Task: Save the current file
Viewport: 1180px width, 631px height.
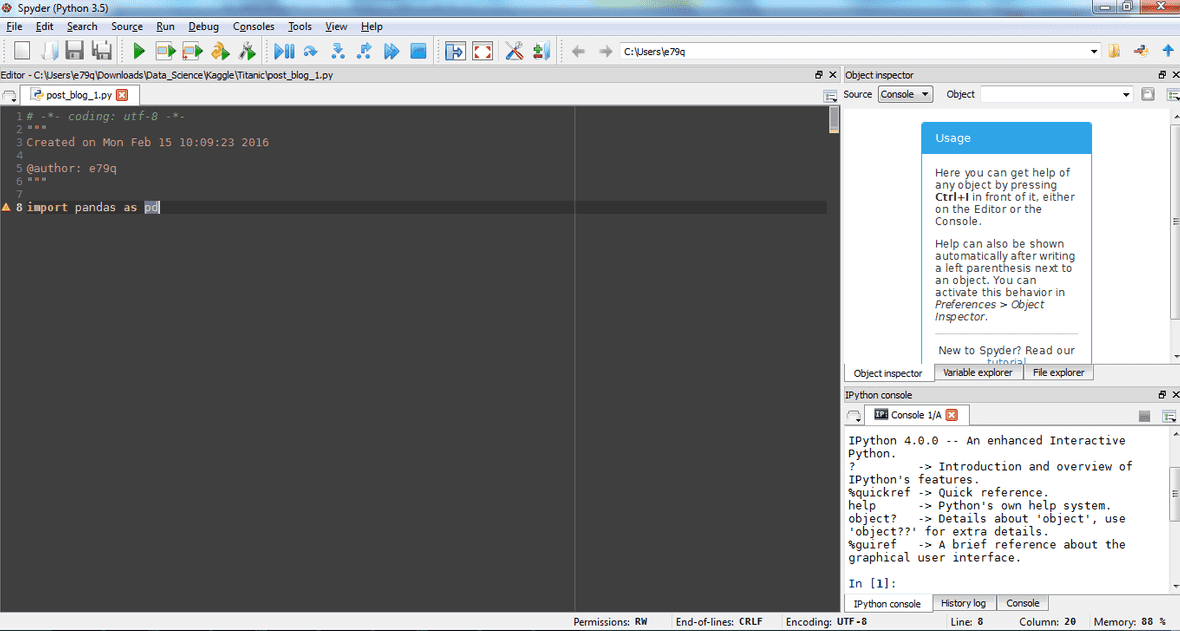Action: point(75,50)
